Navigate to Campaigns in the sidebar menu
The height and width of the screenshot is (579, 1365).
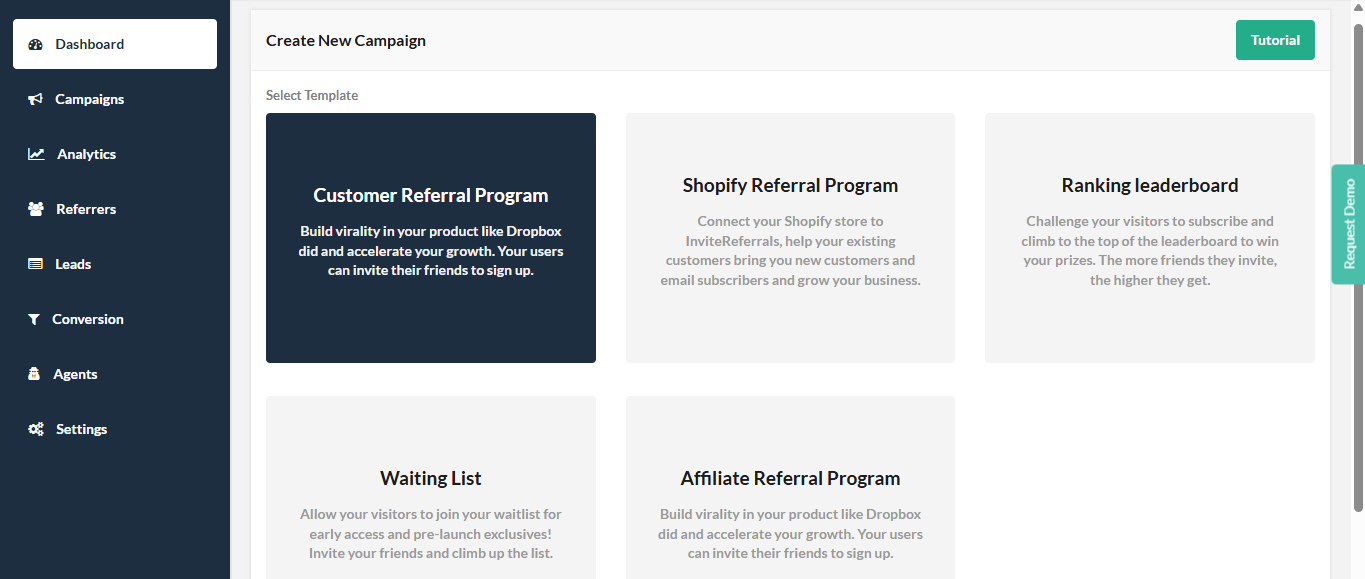click(x=88, y=98)
